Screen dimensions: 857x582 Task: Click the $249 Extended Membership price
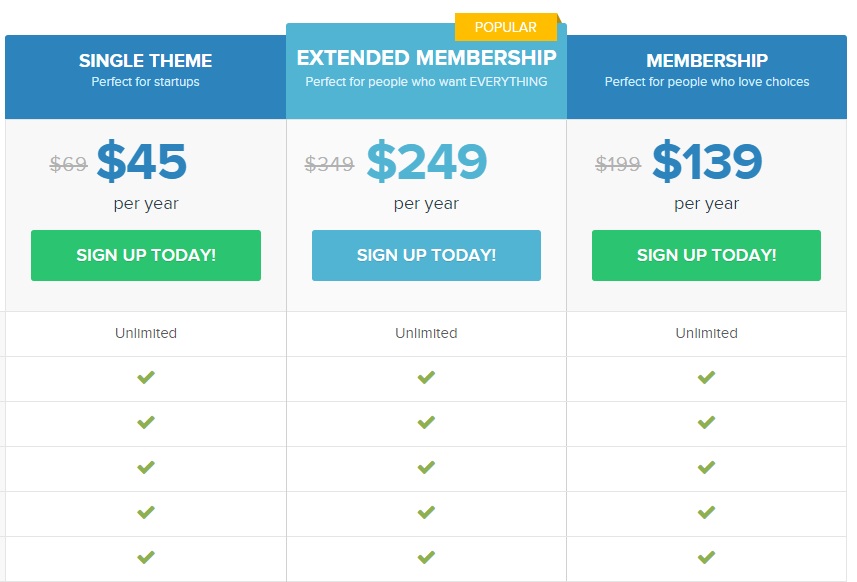427,161
